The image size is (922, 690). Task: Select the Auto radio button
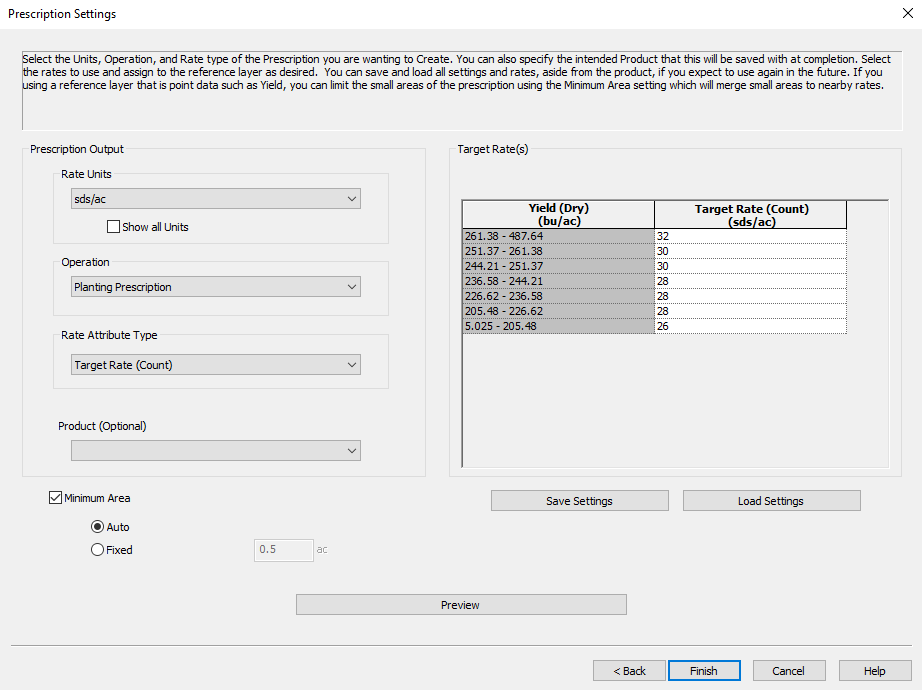(97, 527)
